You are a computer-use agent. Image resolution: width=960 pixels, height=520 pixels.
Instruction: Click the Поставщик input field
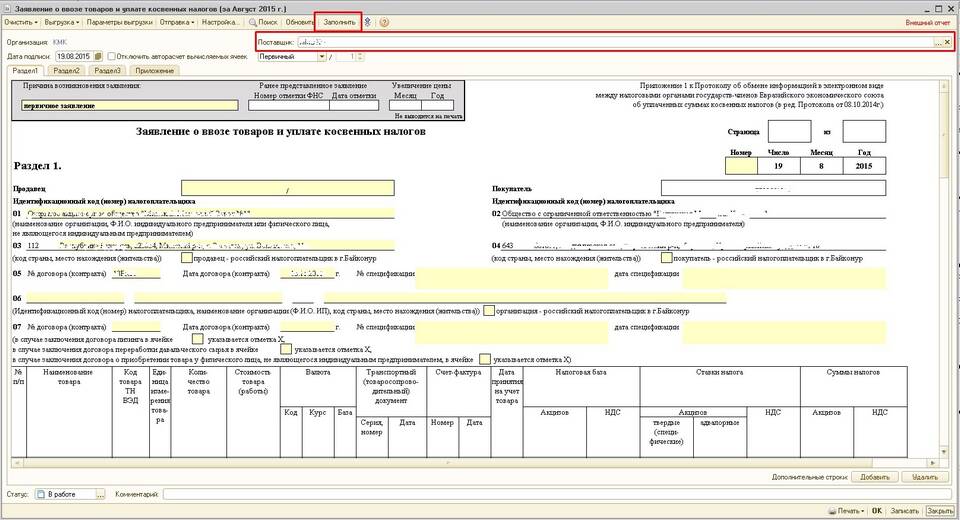[x=614, y=42]
